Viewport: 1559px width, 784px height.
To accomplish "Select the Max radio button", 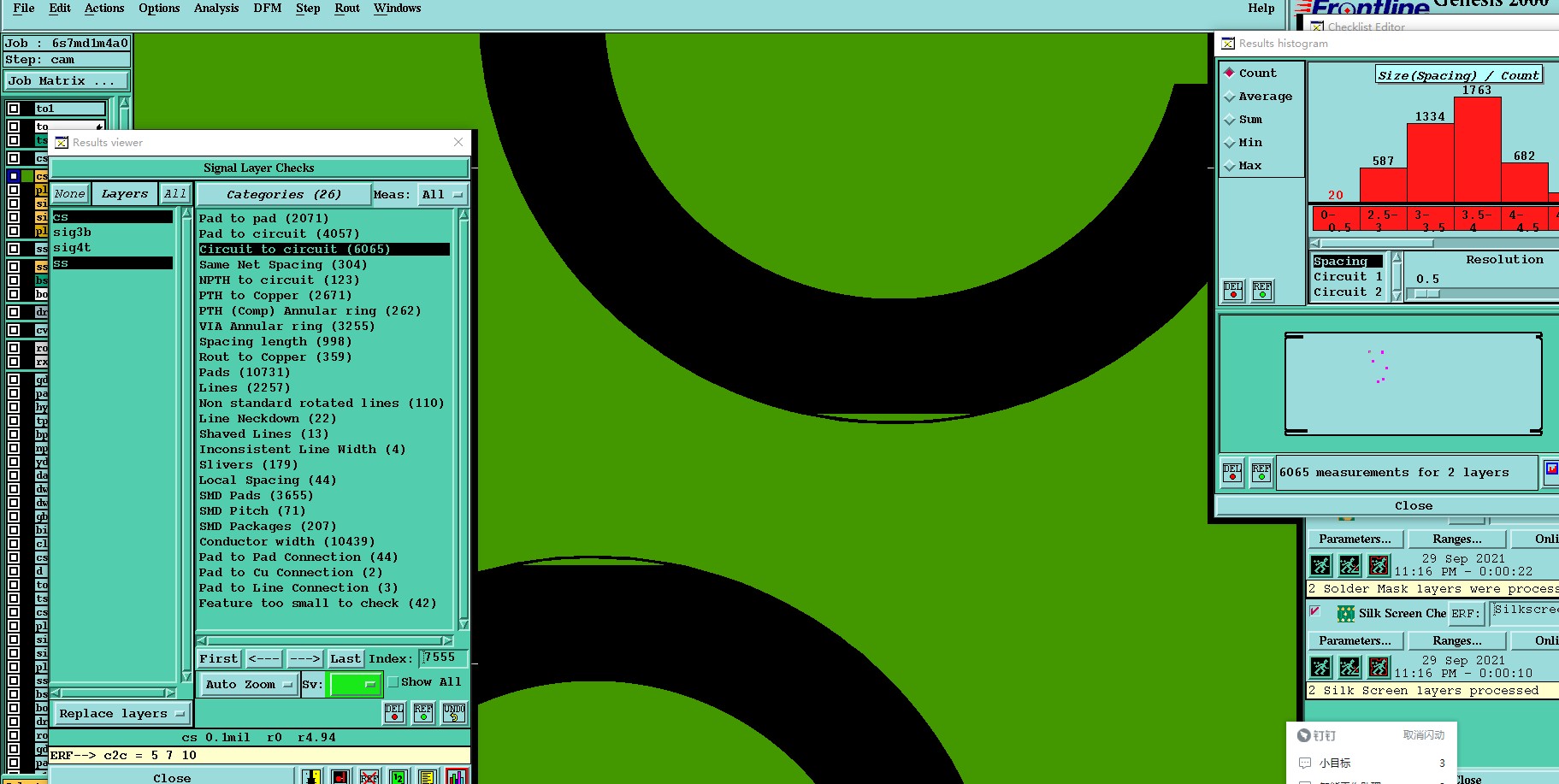I will click(x=1230, y=165).
